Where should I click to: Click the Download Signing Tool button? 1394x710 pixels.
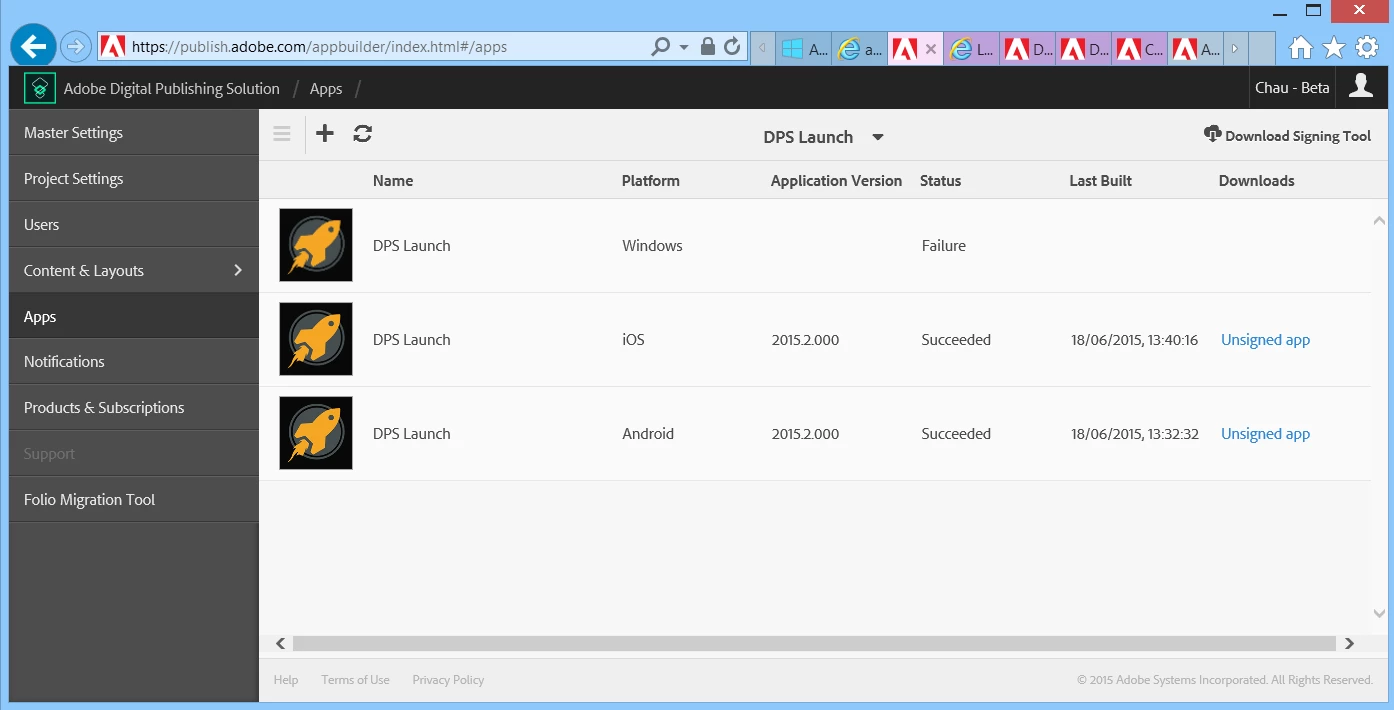(x=1288, y=136)
